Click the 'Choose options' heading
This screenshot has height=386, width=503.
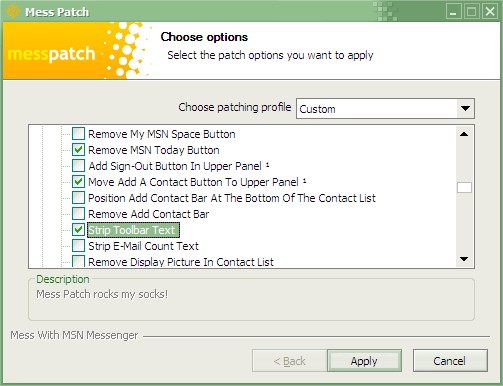[204, 37]
